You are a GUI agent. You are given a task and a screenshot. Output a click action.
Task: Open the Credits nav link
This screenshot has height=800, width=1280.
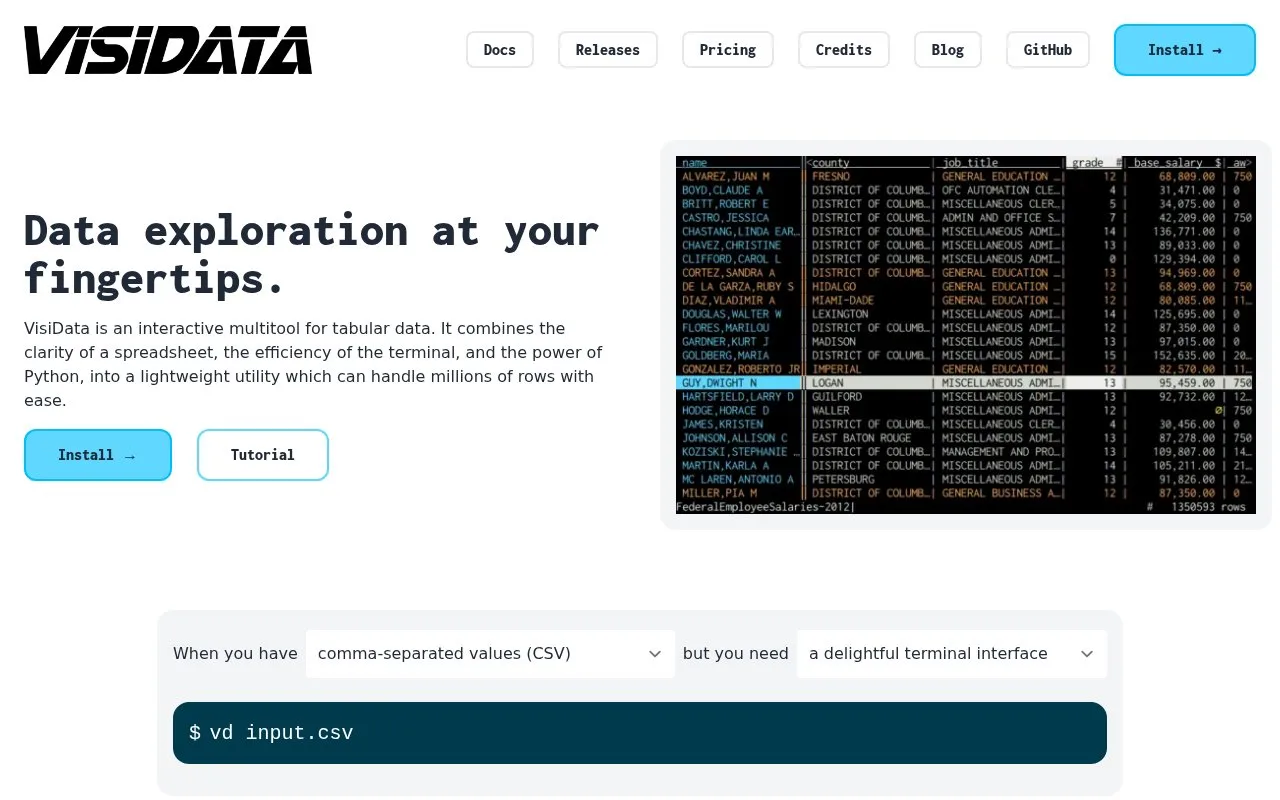pos(844,50)
